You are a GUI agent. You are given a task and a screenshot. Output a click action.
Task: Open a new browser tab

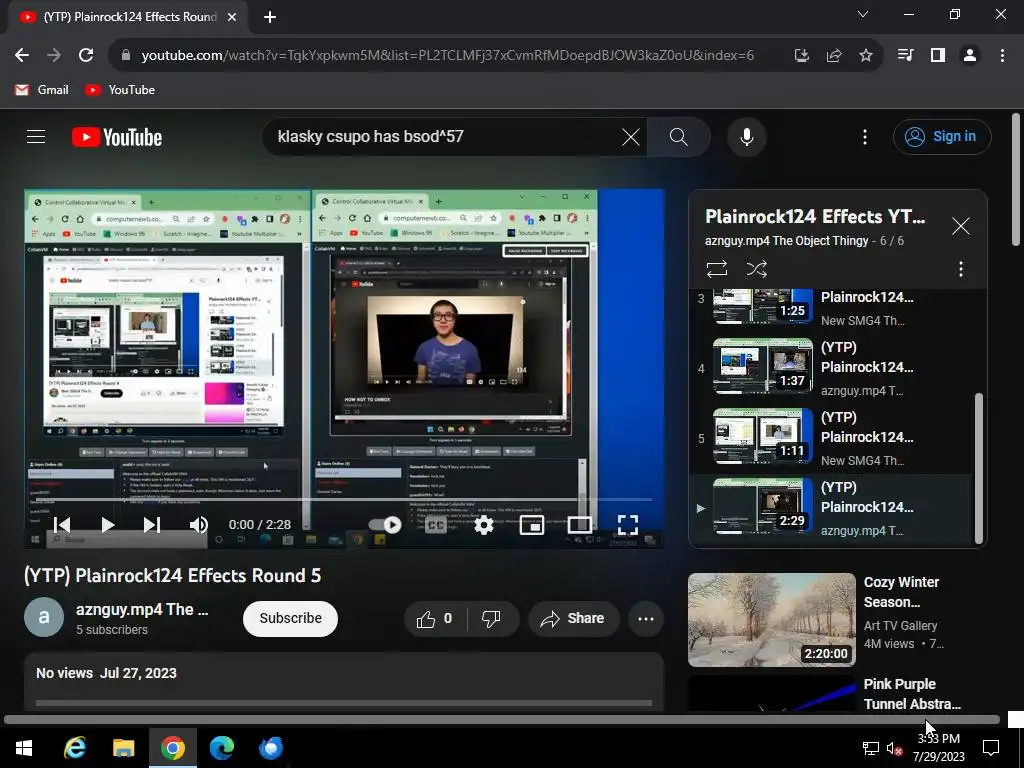coord(270,17)
